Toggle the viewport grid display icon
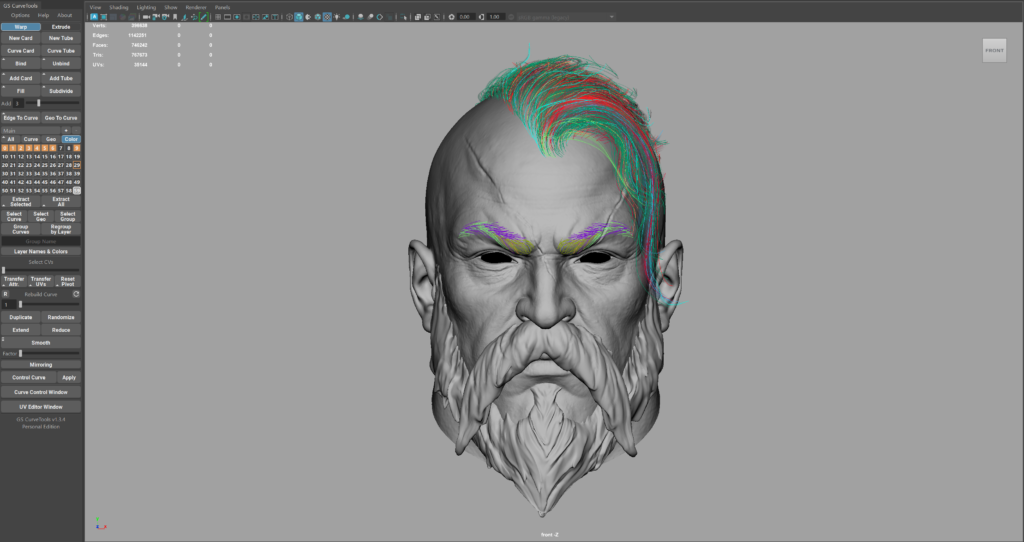The height and width of the screenshot is (542, 1024). click(218, 17)
